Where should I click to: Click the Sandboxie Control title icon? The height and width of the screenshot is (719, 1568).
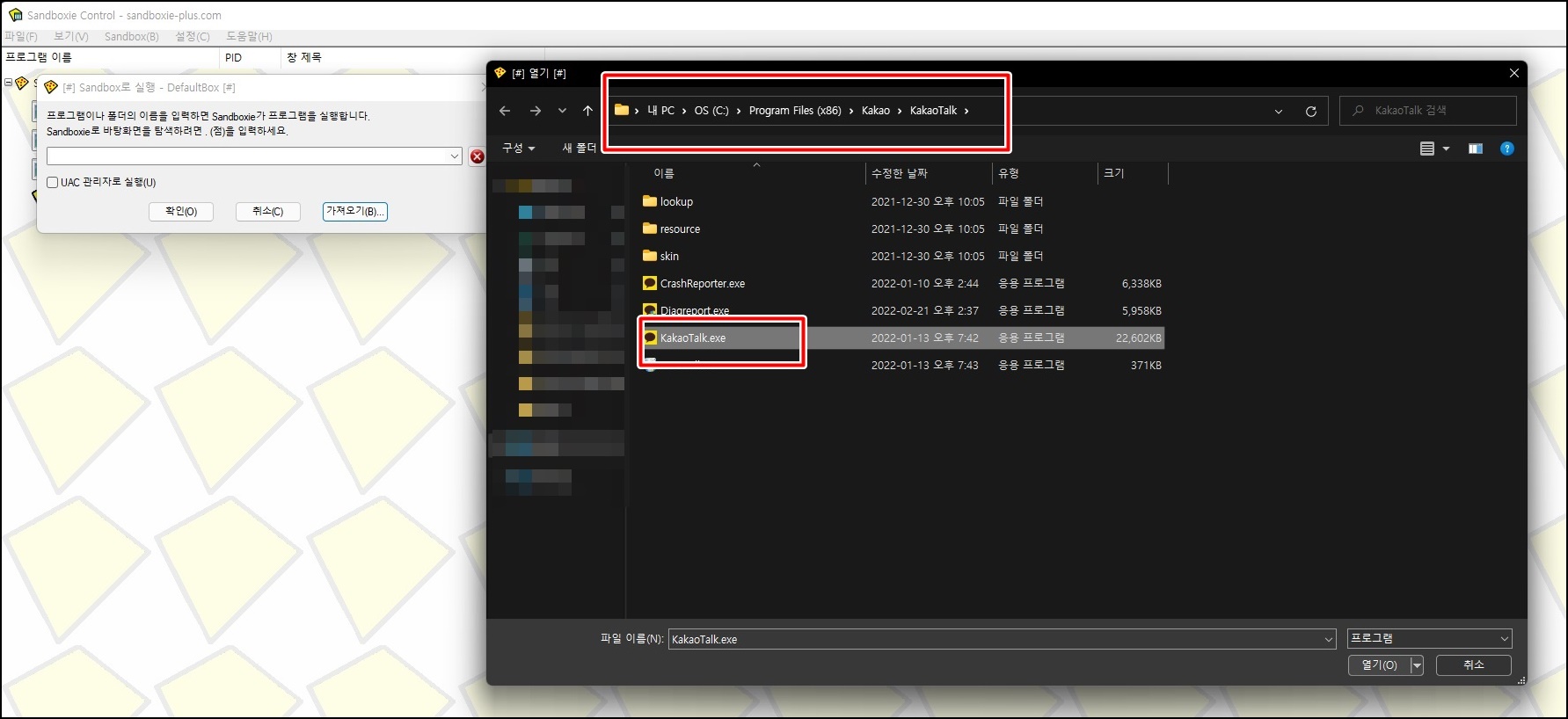[x=15, y=15]
